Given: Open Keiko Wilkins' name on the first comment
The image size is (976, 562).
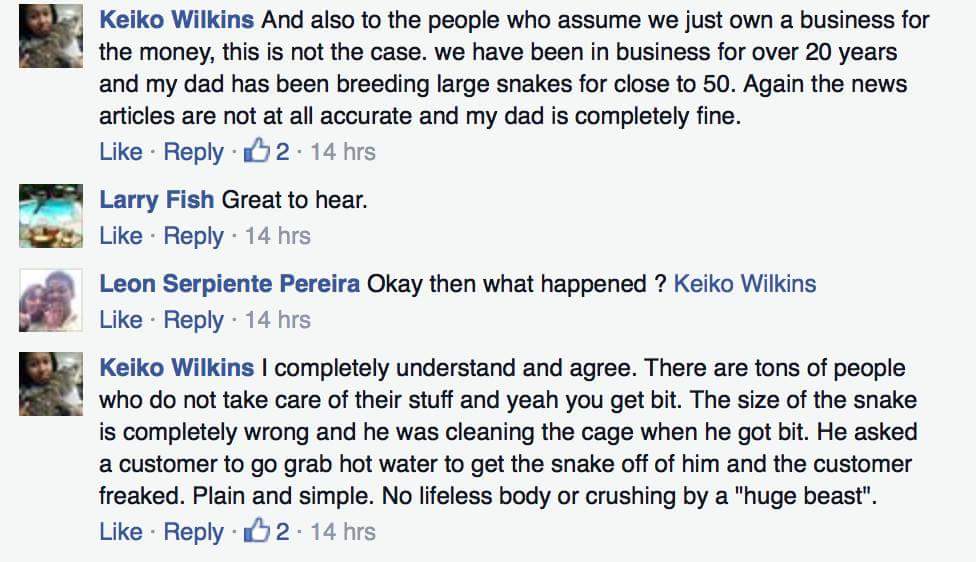Looking at the screenshot, I should point(177,20).
